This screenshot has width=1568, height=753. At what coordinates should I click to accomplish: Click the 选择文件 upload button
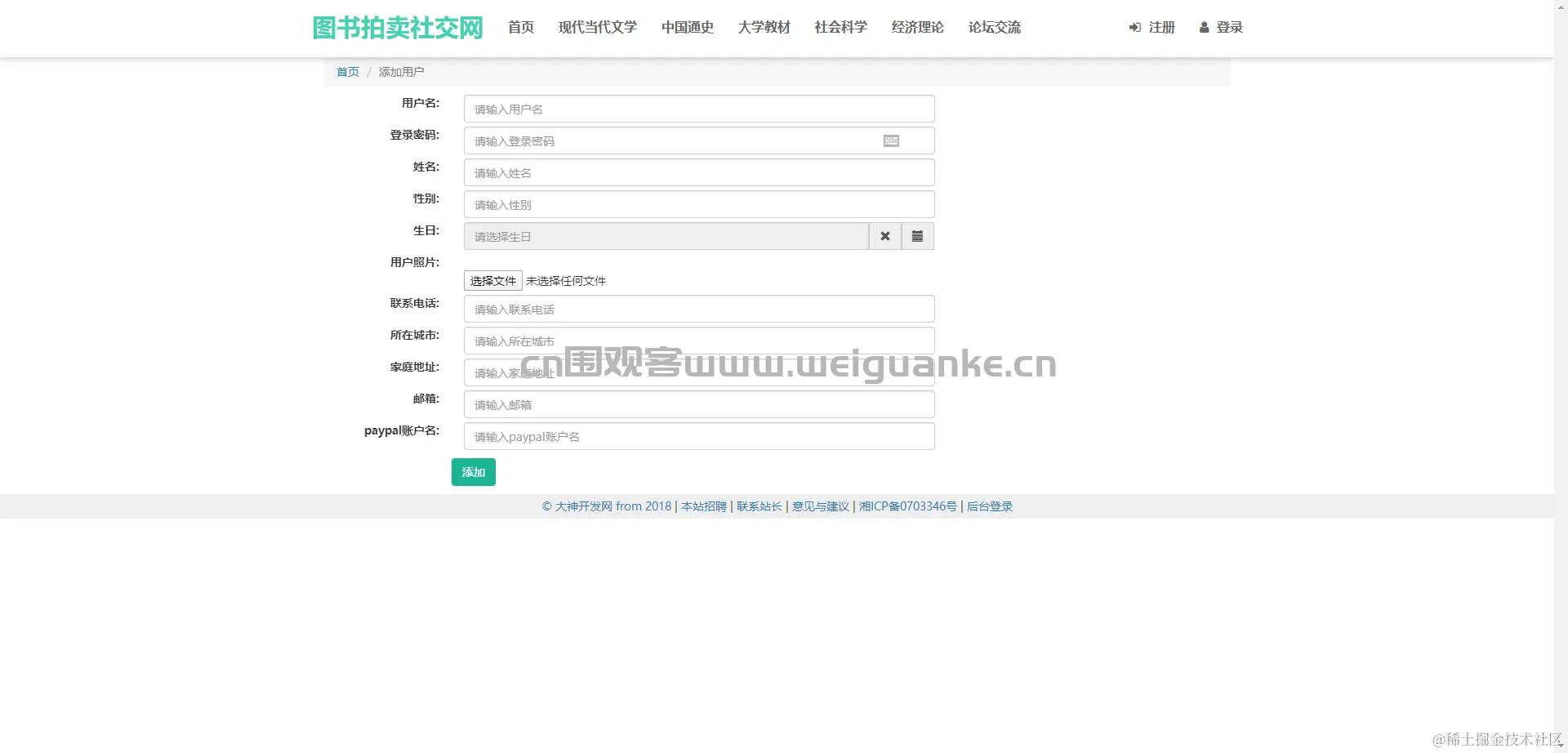coord(493,281)
